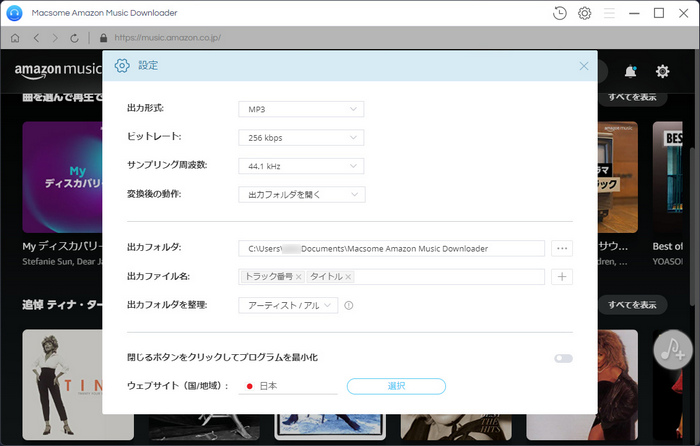Navigate forward in the browser bar

[55, 38]
